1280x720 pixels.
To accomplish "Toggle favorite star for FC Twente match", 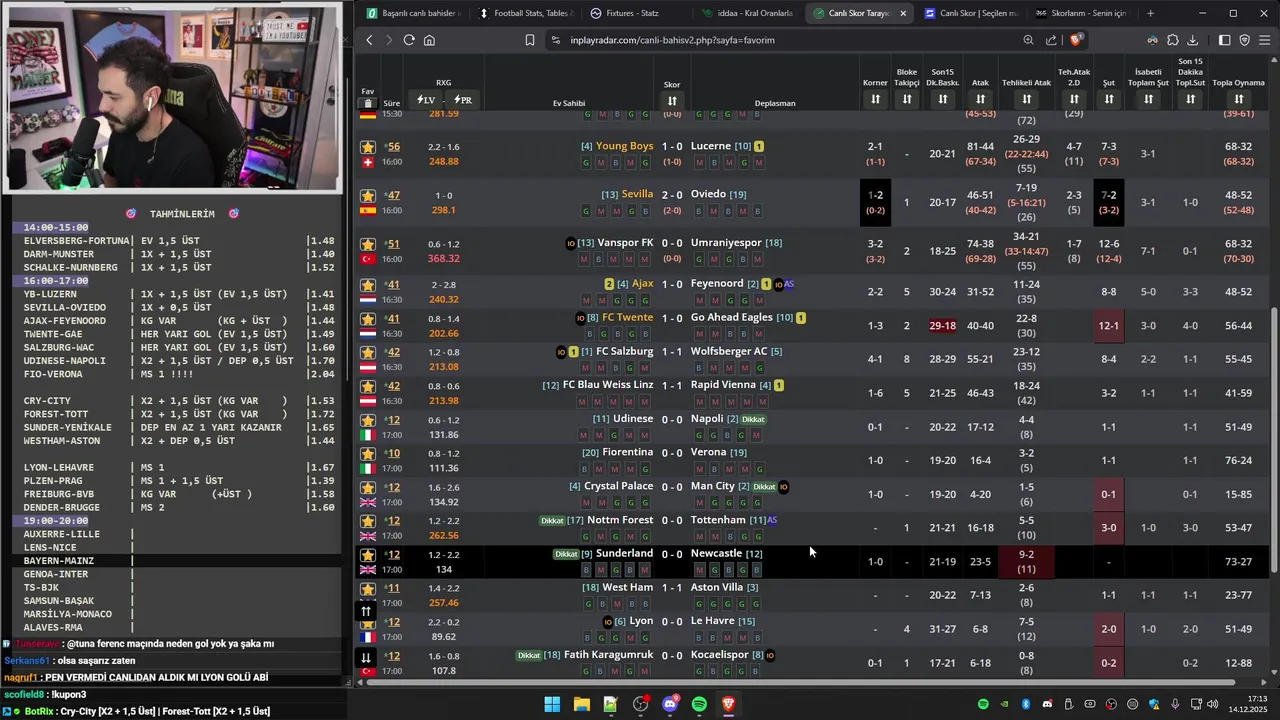I will click(368, 319).
